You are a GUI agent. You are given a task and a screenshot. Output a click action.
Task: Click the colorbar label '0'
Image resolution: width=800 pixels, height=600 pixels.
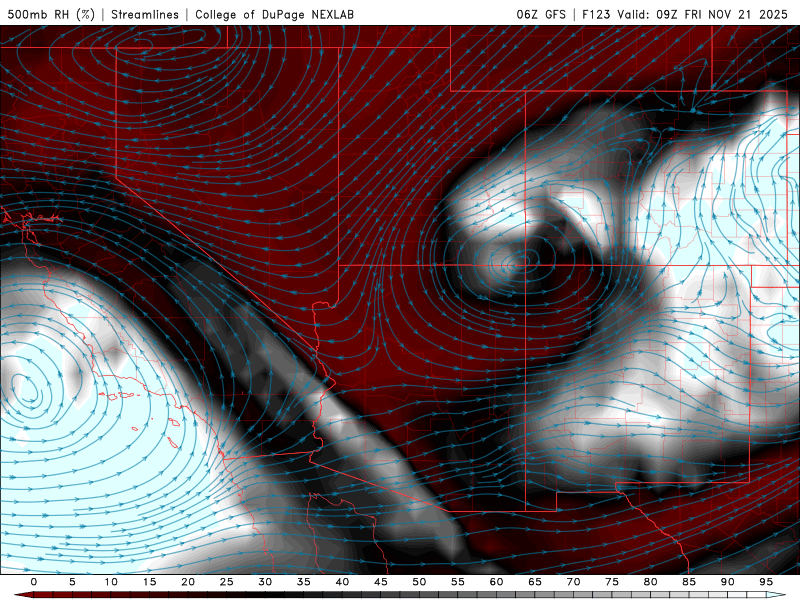click(34, 582)
